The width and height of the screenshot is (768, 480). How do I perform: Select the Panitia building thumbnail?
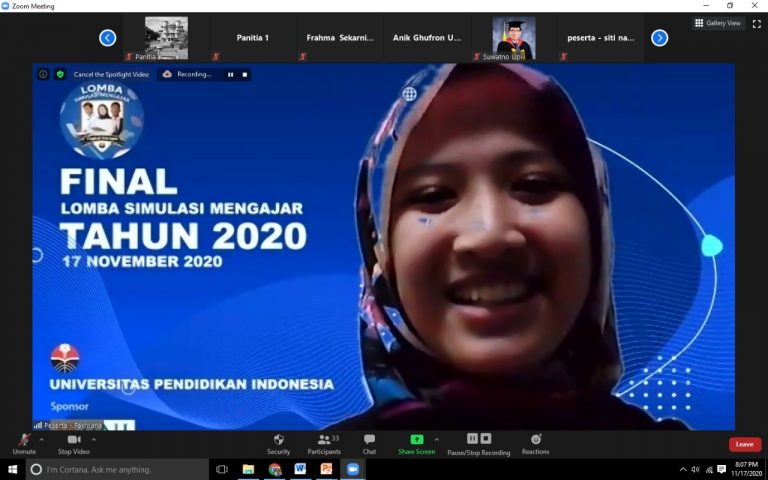pos(167,38)
